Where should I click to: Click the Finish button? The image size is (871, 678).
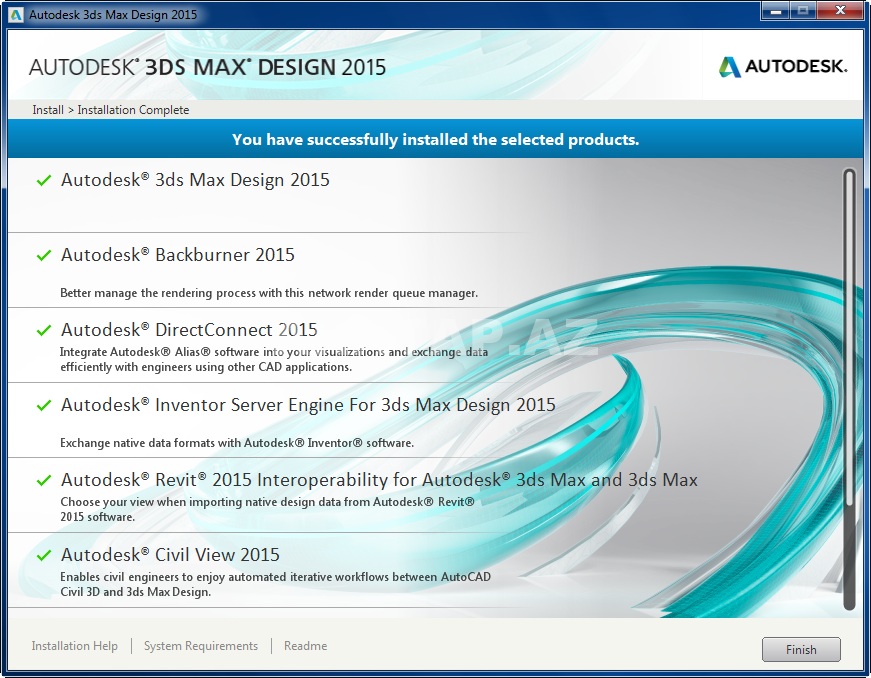pos(801,649)
